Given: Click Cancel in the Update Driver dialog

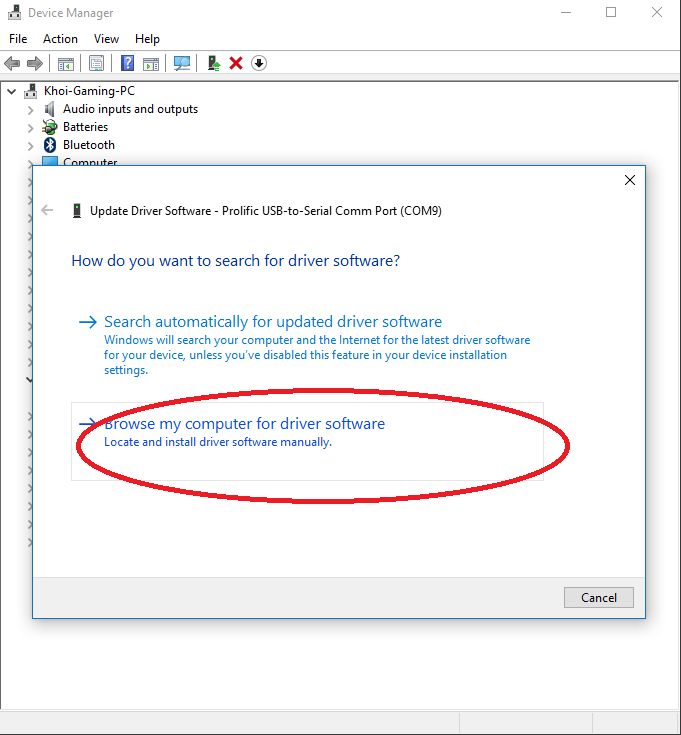Looking at the screenshot, I should point(599,597).
